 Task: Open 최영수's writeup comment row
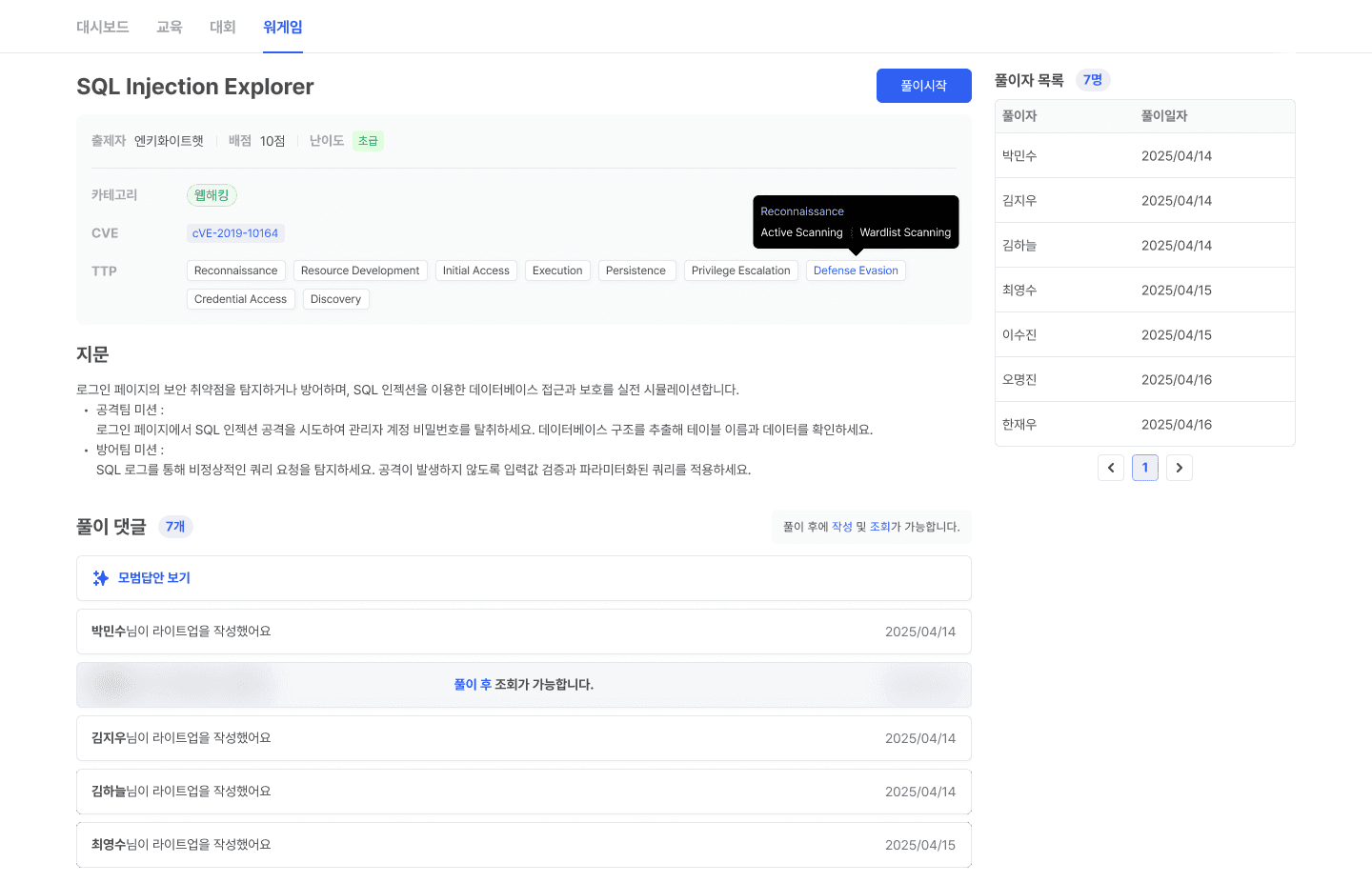click(x=524, y=845)
